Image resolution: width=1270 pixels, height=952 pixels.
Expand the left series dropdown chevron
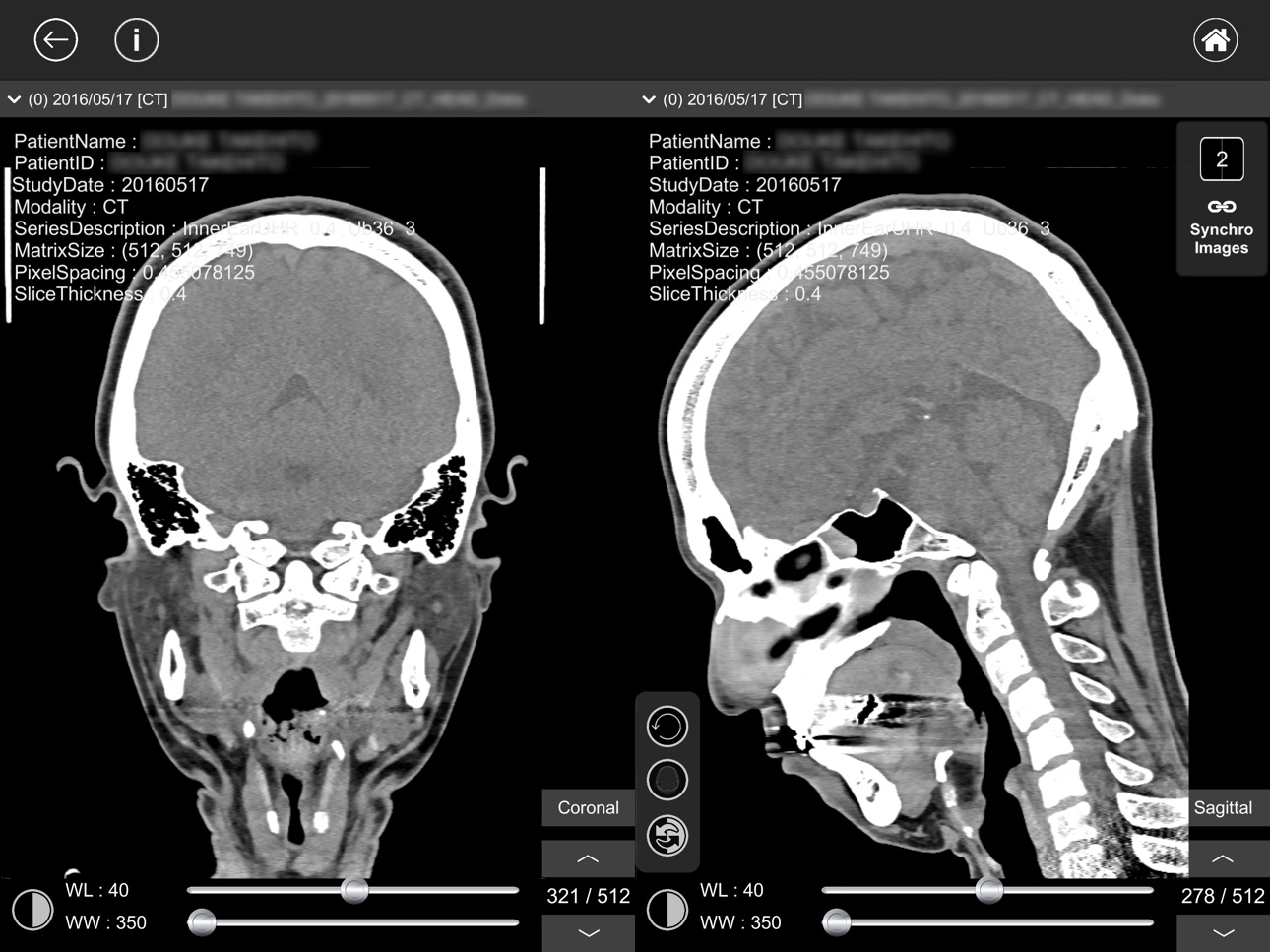(15, 99)
